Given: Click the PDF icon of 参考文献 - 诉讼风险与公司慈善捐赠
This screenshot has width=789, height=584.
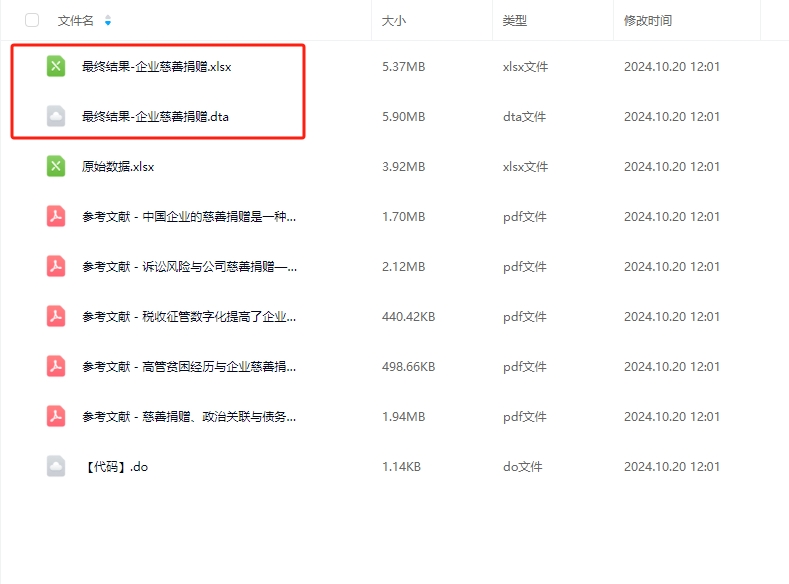Looking at the screenshot, I should click(x=56, y=266).
